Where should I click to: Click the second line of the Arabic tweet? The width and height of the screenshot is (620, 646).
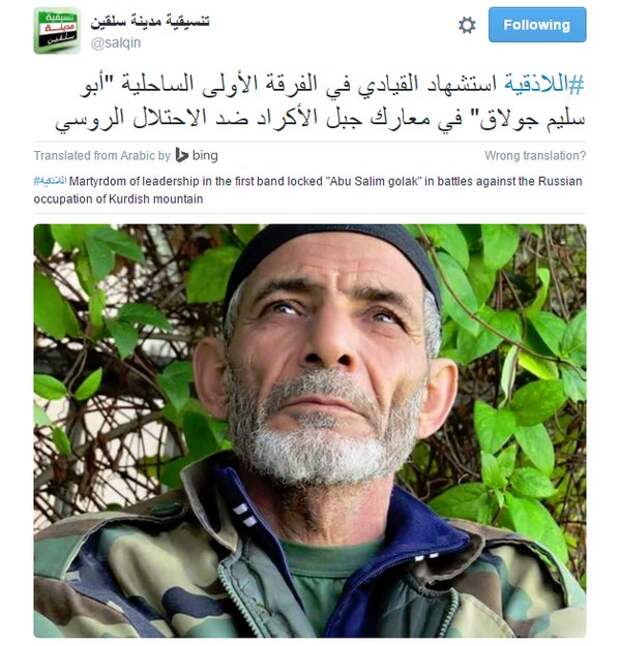point(320,119)
